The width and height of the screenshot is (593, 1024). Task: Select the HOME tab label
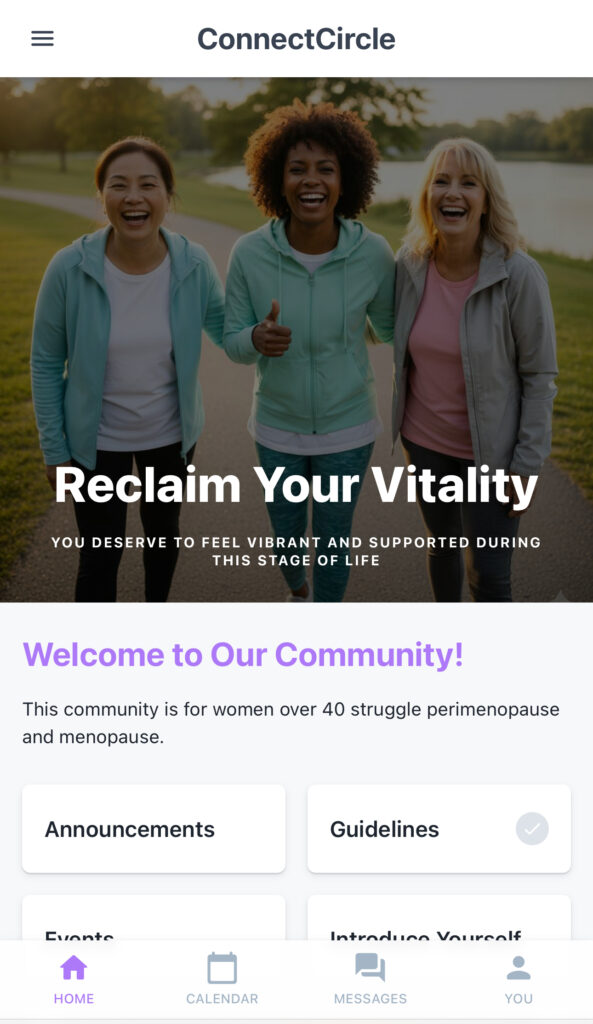[74, 999]
